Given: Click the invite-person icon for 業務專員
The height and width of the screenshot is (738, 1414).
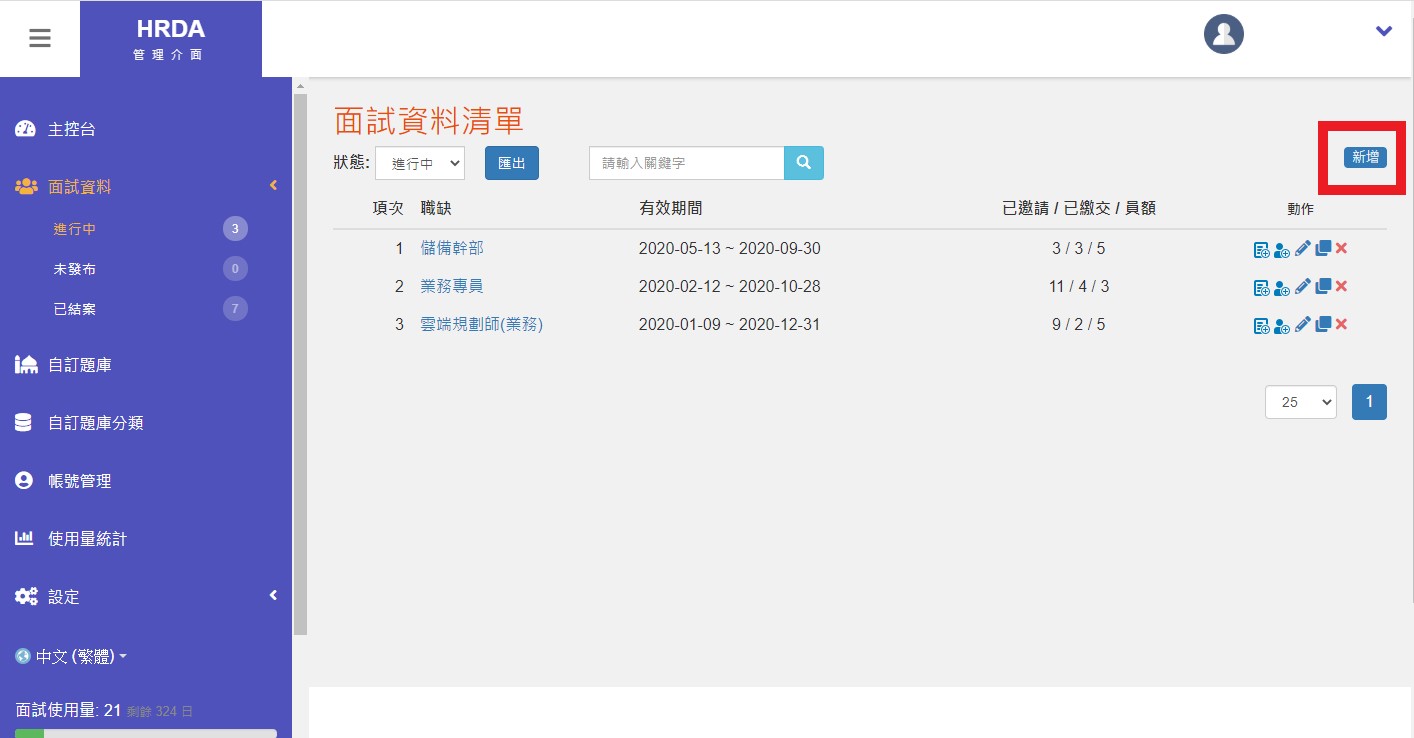Looking at the screenshot, I should tap(1281, 287).
